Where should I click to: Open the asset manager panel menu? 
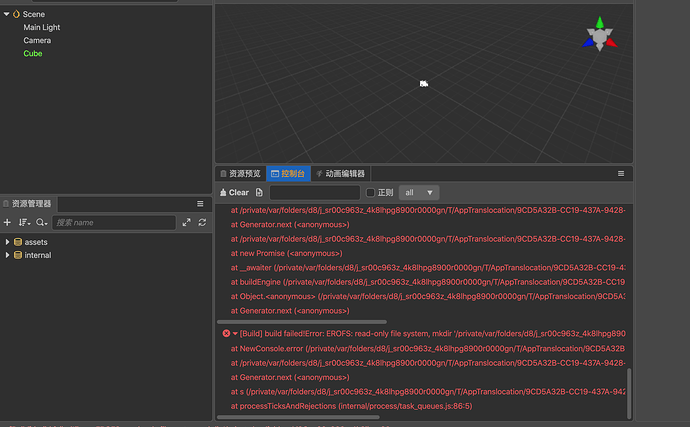click(200, 204)
